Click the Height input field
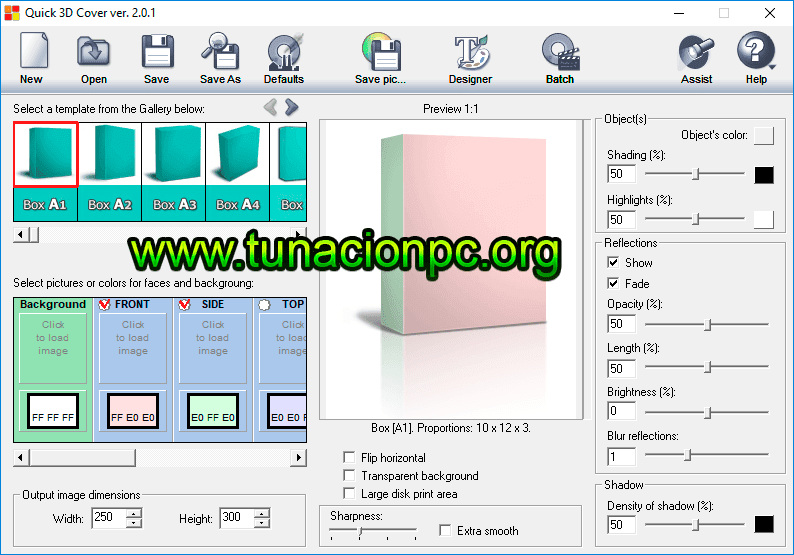794x555 pixels. click(237, 518)
